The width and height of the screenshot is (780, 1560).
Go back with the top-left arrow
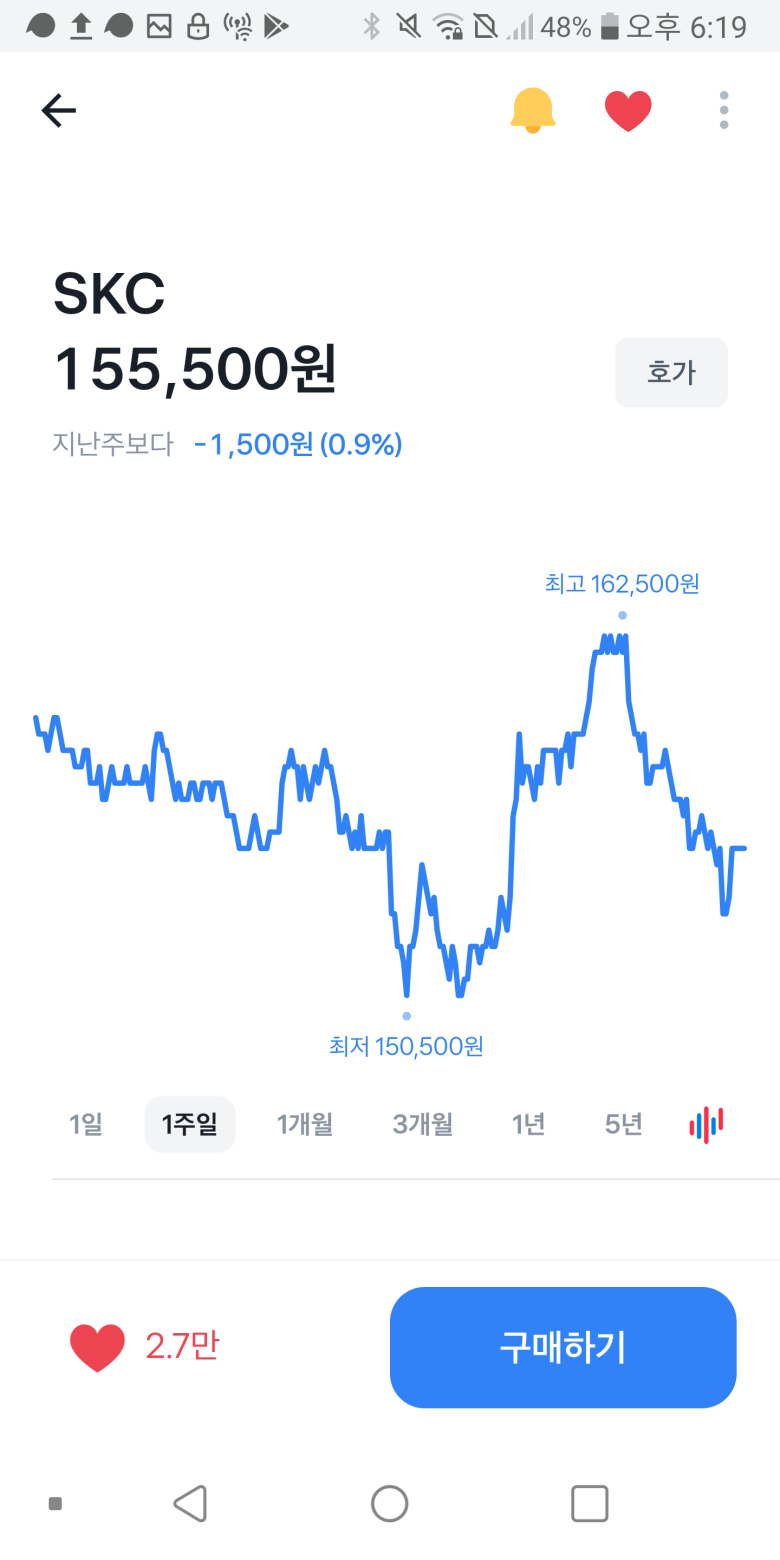click(x=59, y=111)
